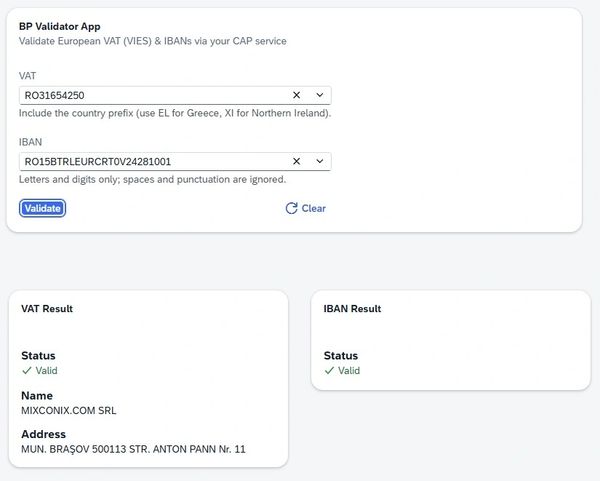The image size is (600, 481).
Task: Focus the IBAN input field
Action: 150,161
